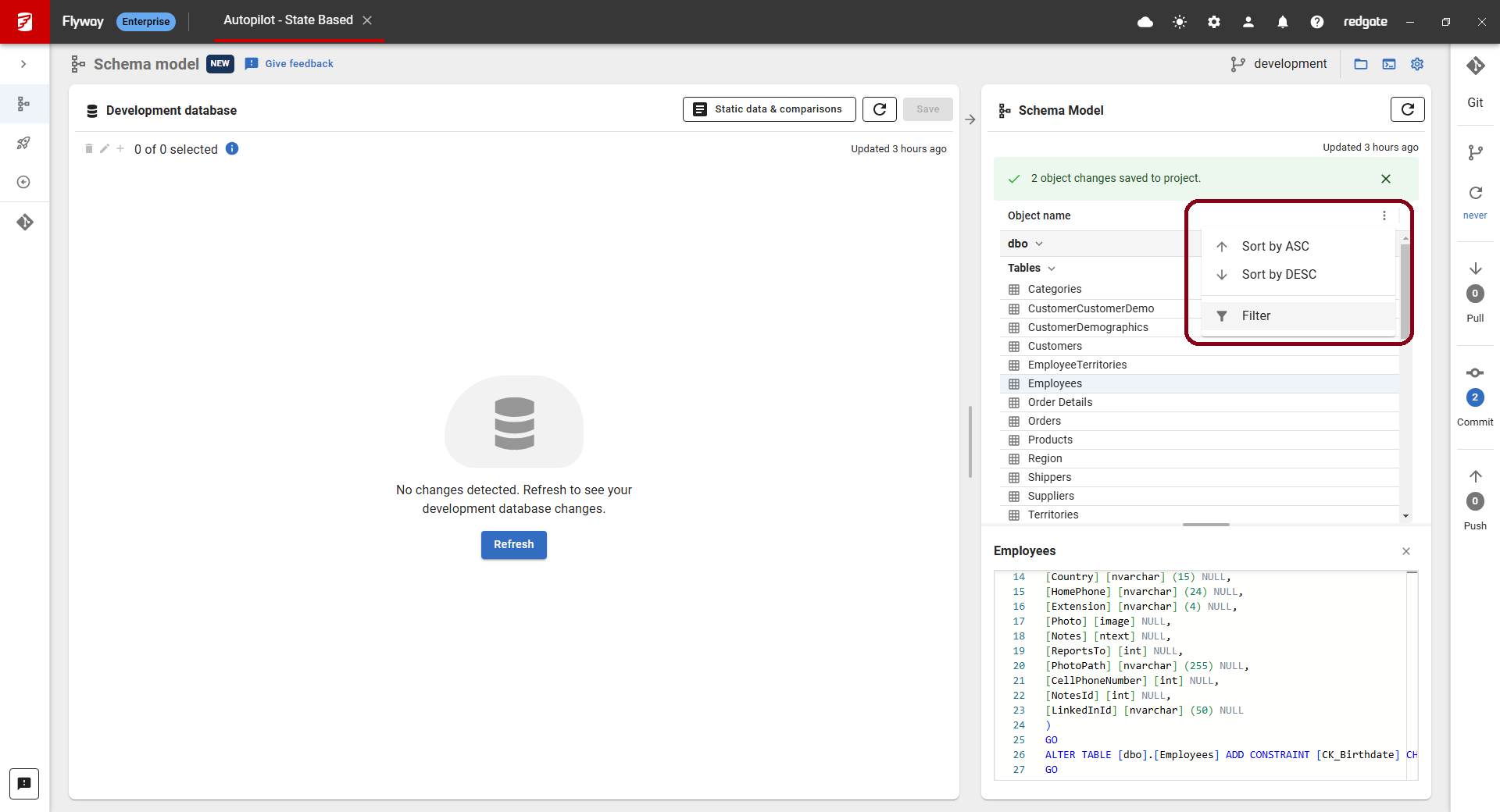Toggle light/dark theme sun icon
Viewport: 1500px width, 812px height.
[1180, 22]
